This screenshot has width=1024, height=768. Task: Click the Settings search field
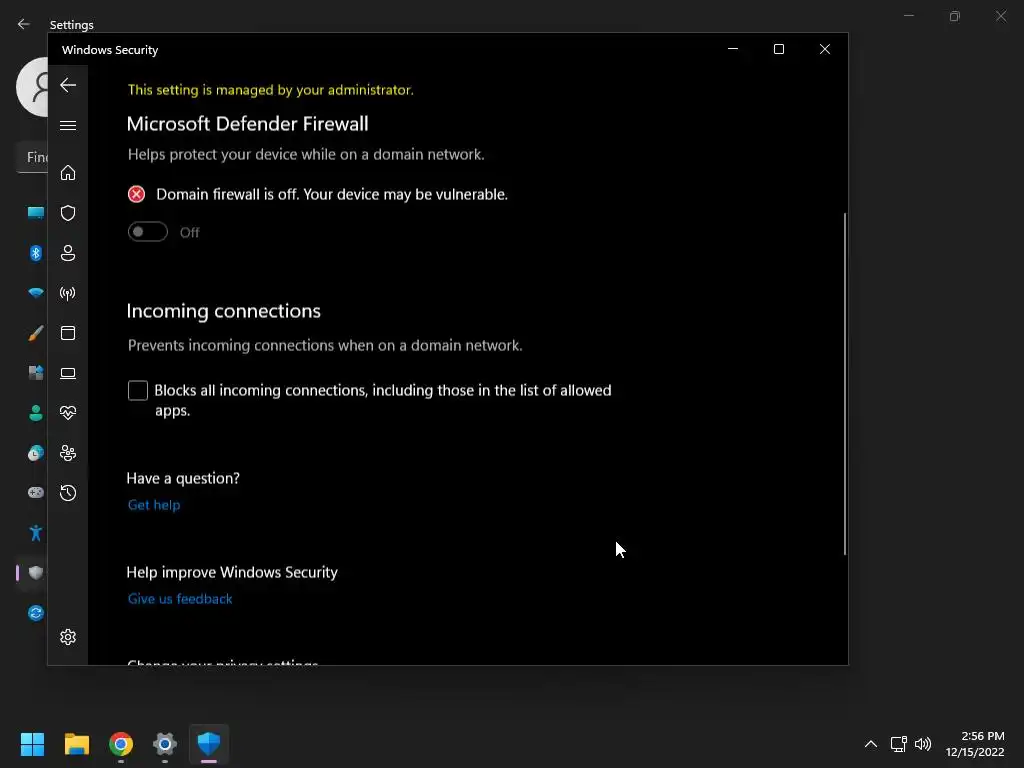click(31, 157)
